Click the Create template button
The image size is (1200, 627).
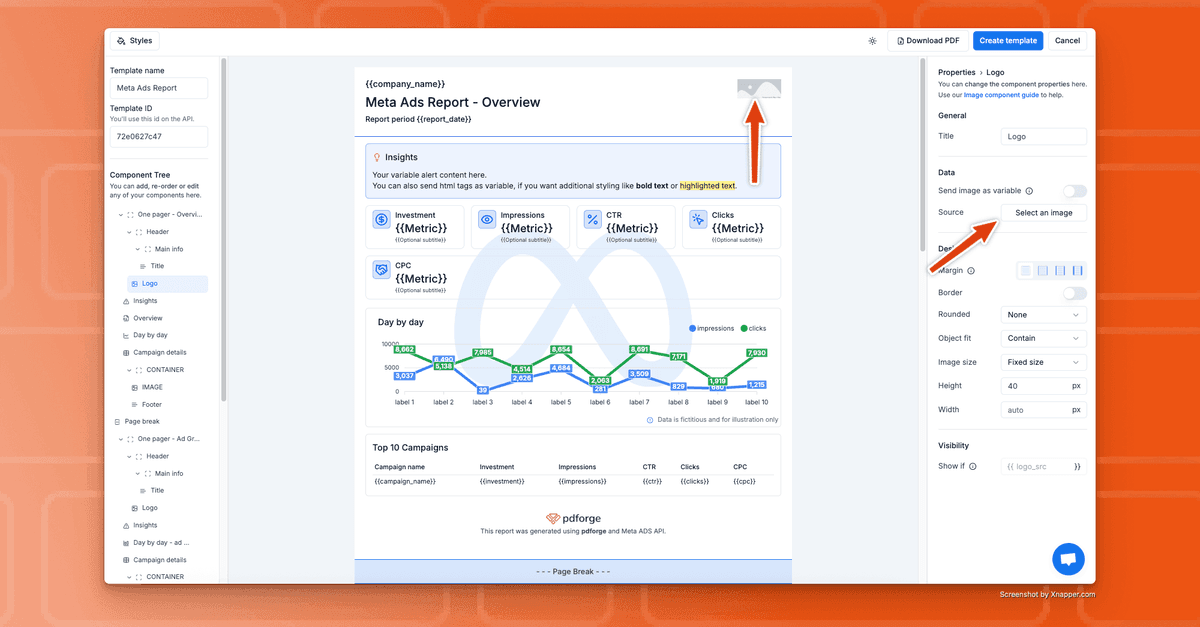(x=1007, y=40)
